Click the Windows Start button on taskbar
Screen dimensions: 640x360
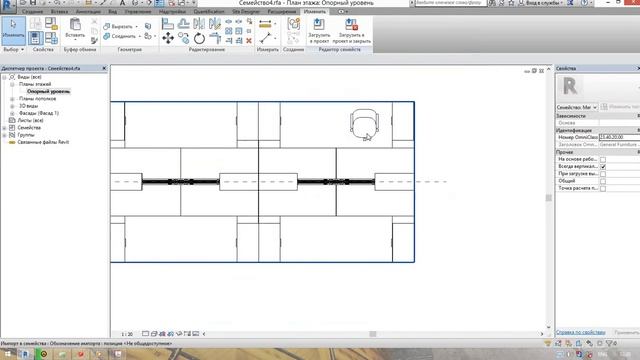click(x=7, y=354)
